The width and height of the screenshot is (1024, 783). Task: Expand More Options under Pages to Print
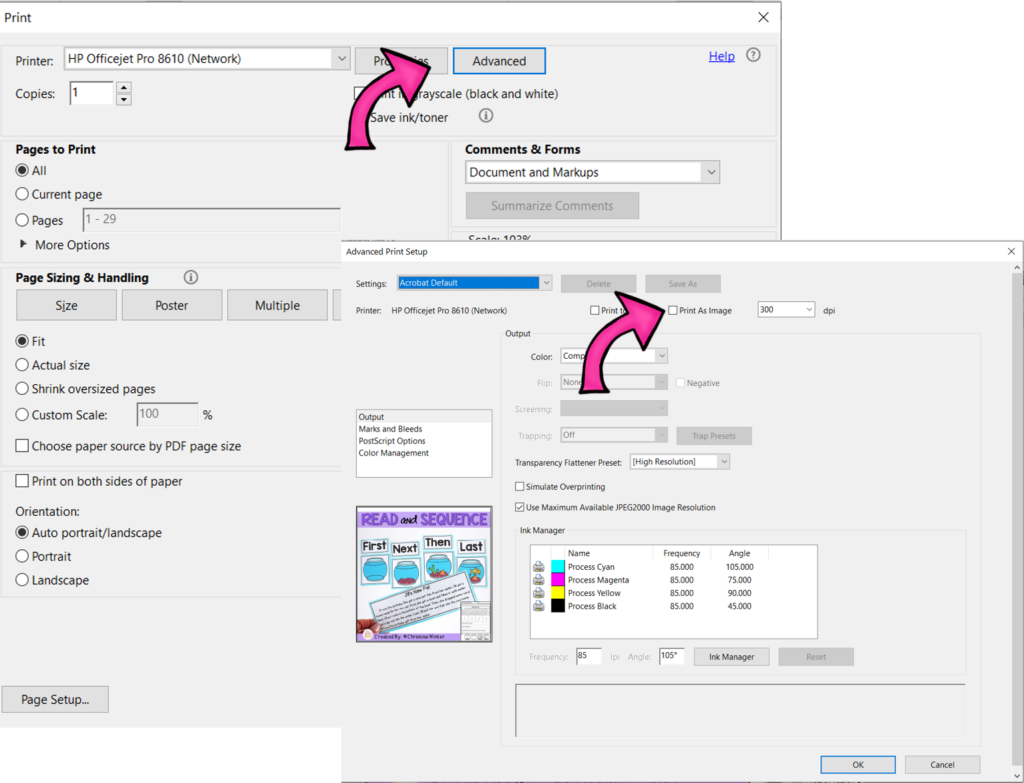click(24, 245)
